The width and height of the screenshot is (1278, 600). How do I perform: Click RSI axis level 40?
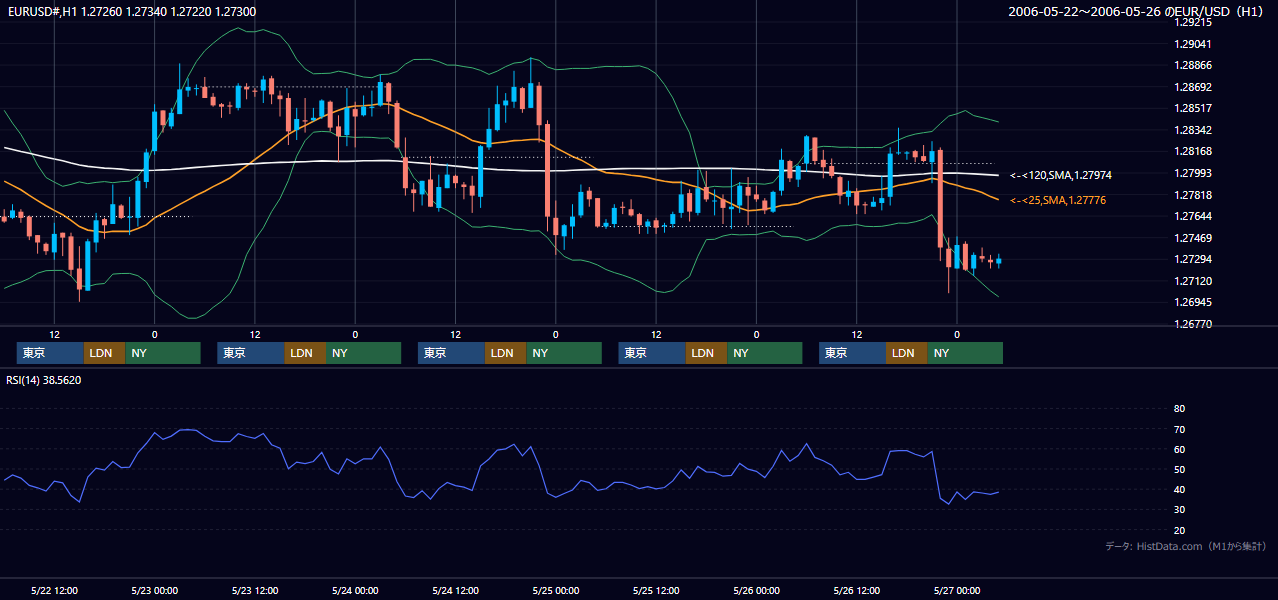tap(1179, 489)
